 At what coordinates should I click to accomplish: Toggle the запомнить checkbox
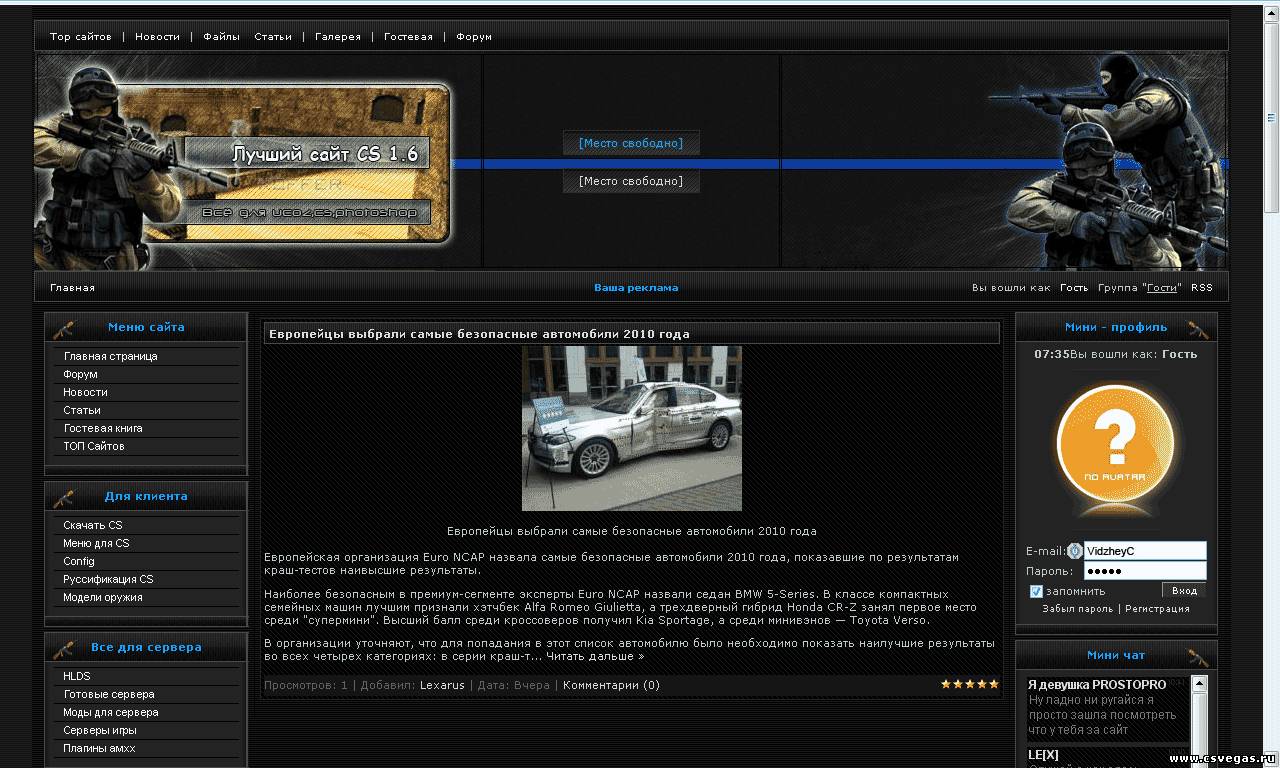1036,591
